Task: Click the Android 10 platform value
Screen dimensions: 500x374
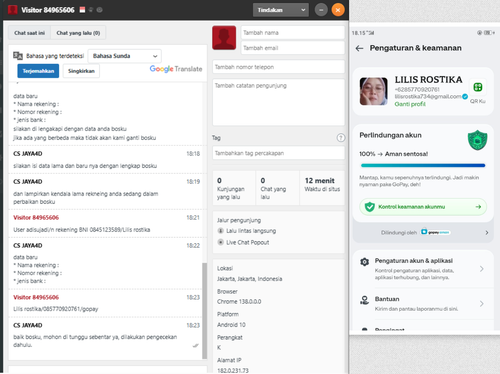Action: click(231, 325)
